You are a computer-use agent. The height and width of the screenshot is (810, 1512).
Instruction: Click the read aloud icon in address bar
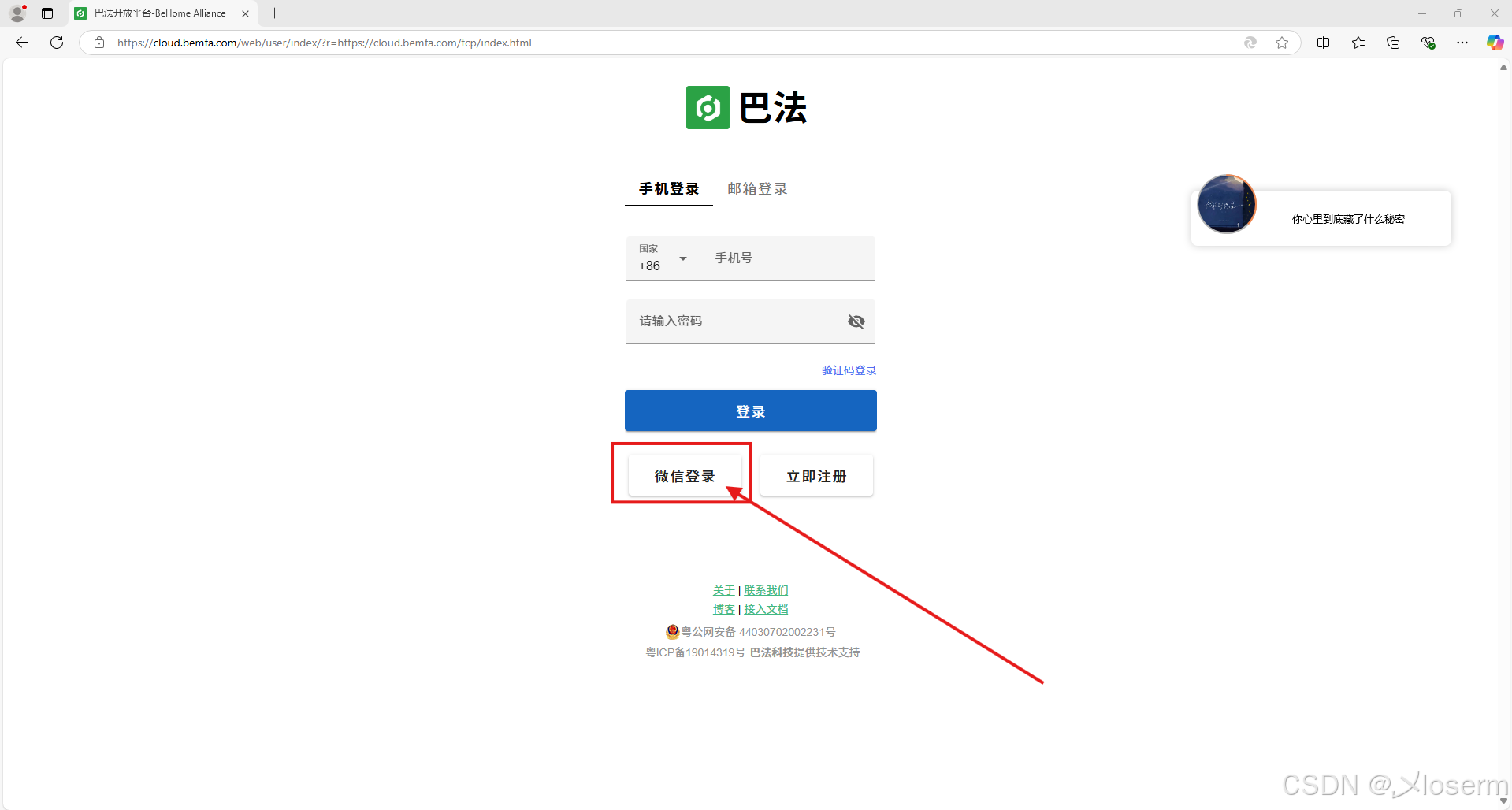[1250, 43]
